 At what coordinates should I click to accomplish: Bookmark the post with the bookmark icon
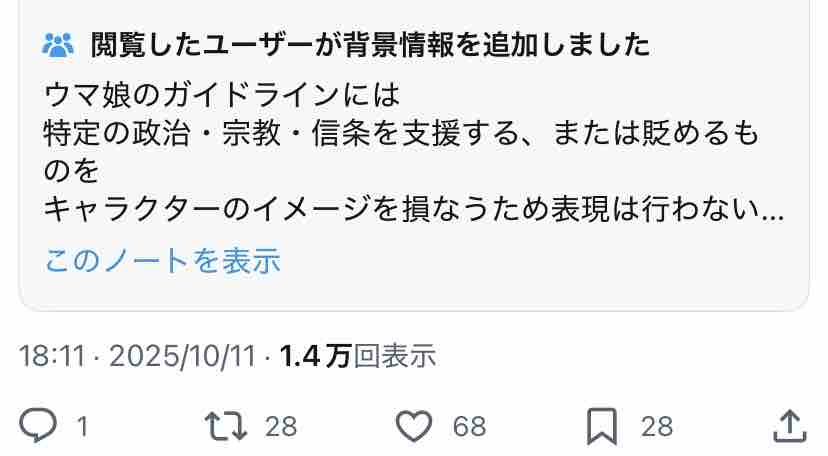pos(602,426)
